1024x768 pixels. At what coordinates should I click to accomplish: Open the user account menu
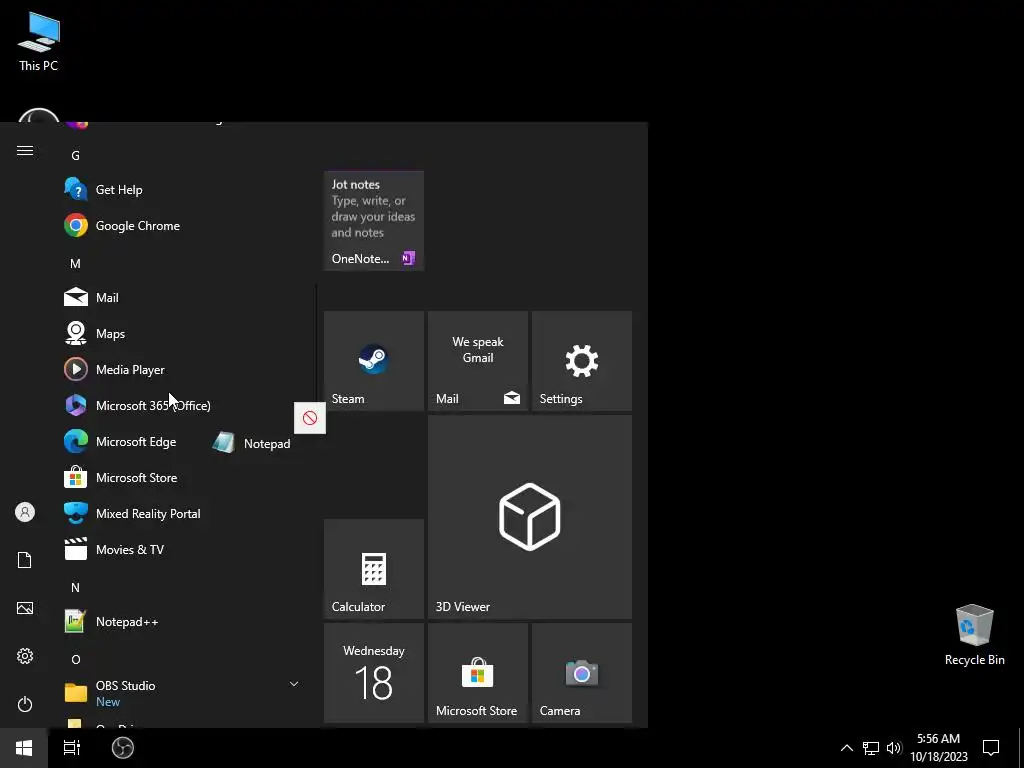point(25,512)
